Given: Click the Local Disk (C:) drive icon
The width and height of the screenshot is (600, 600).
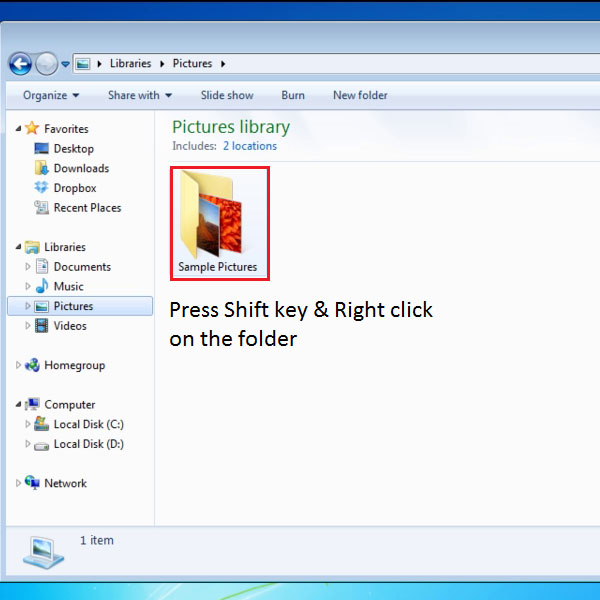Looking at the screenshot, I should (41, 424).
